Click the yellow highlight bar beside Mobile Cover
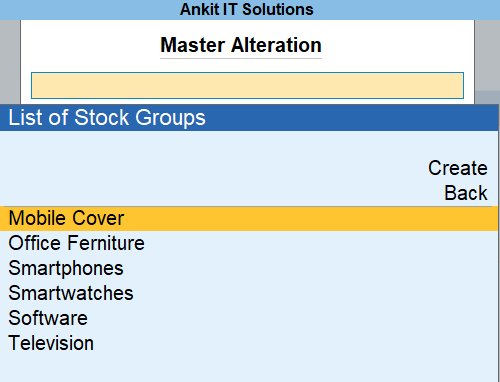 coord(310,218)
